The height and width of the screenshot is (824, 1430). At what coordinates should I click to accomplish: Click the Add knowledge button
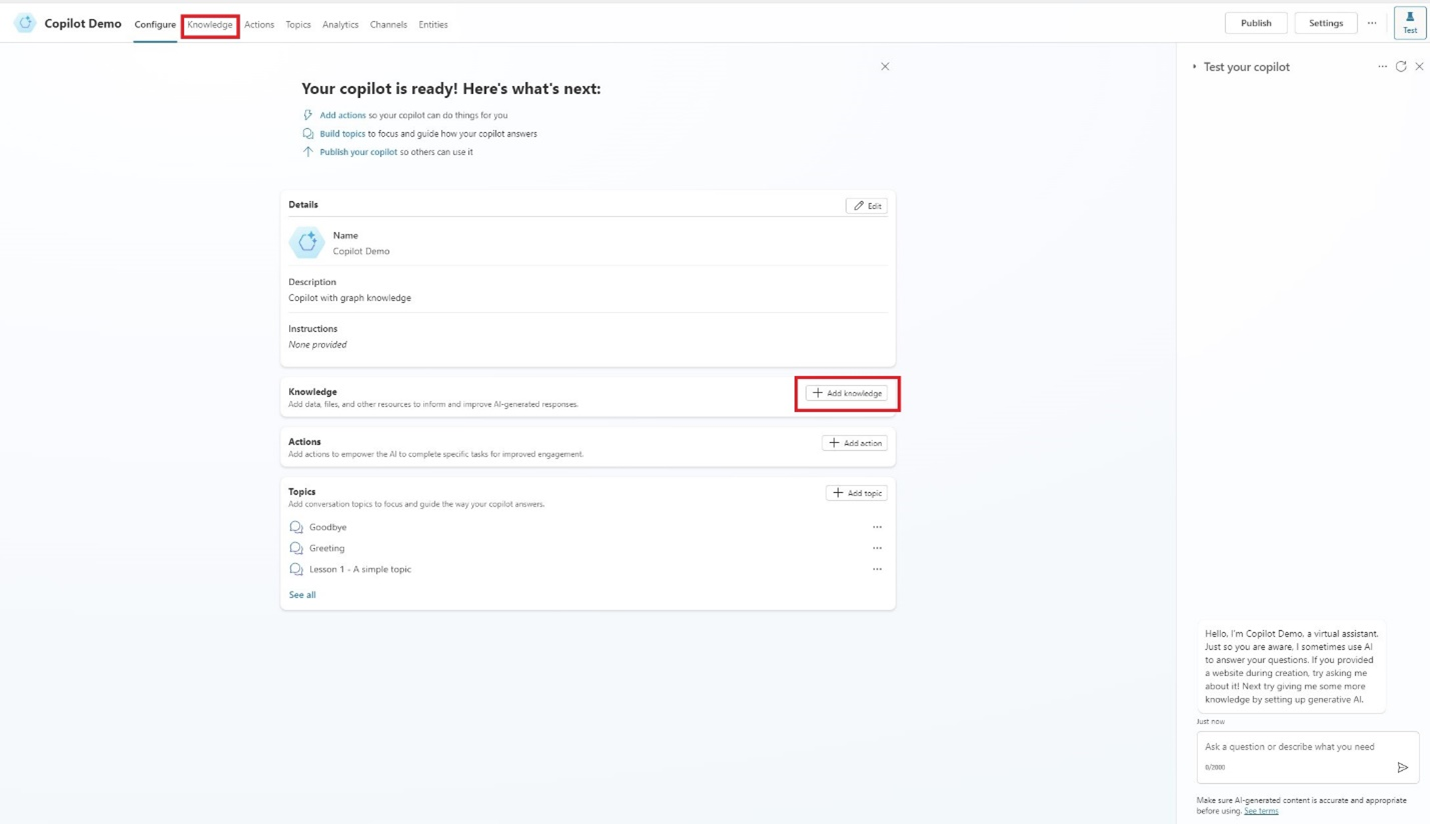click(x=847, y=393)
